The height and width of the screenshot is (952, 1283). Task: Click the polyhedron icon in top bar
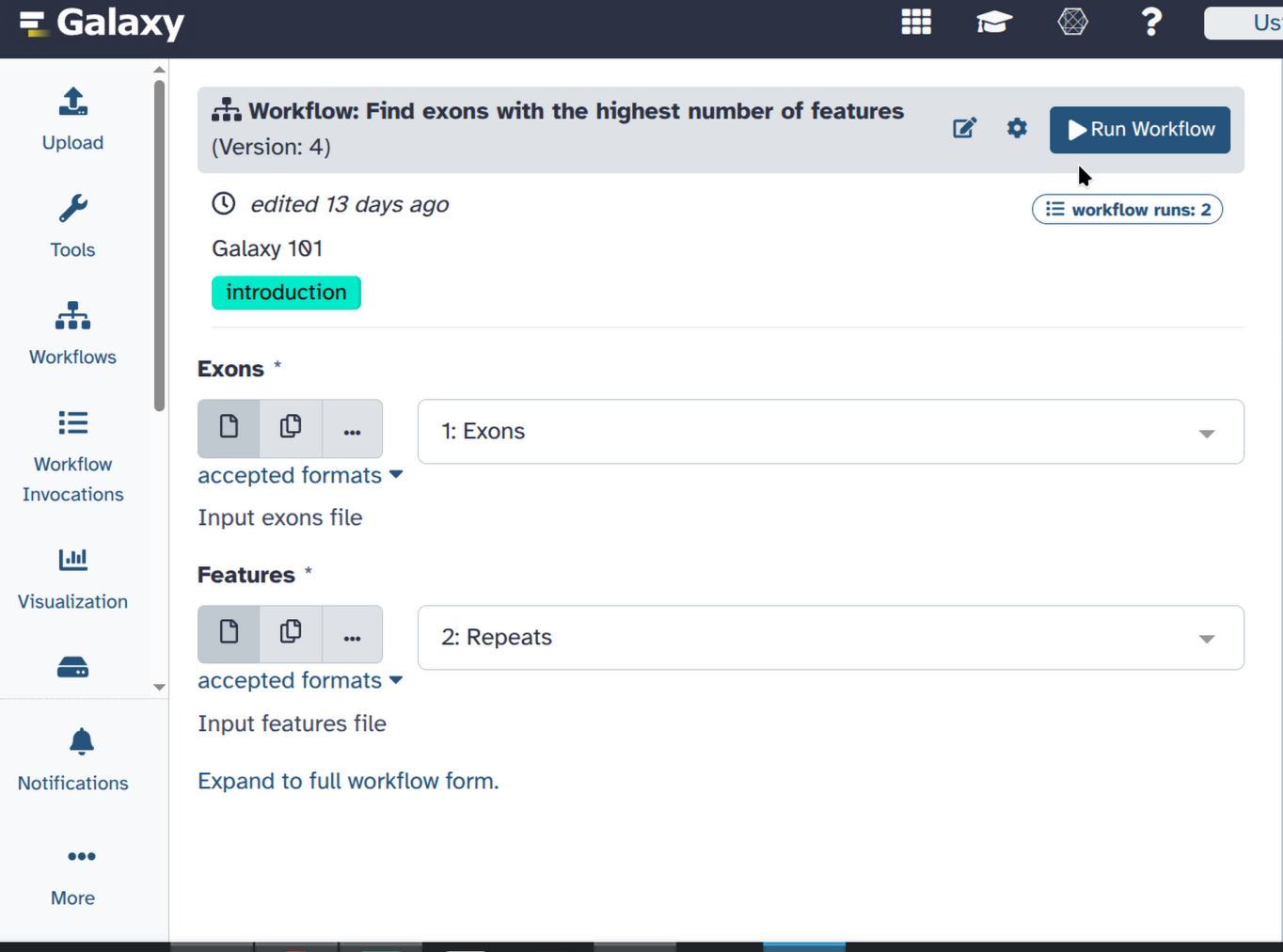point(1072,22)
